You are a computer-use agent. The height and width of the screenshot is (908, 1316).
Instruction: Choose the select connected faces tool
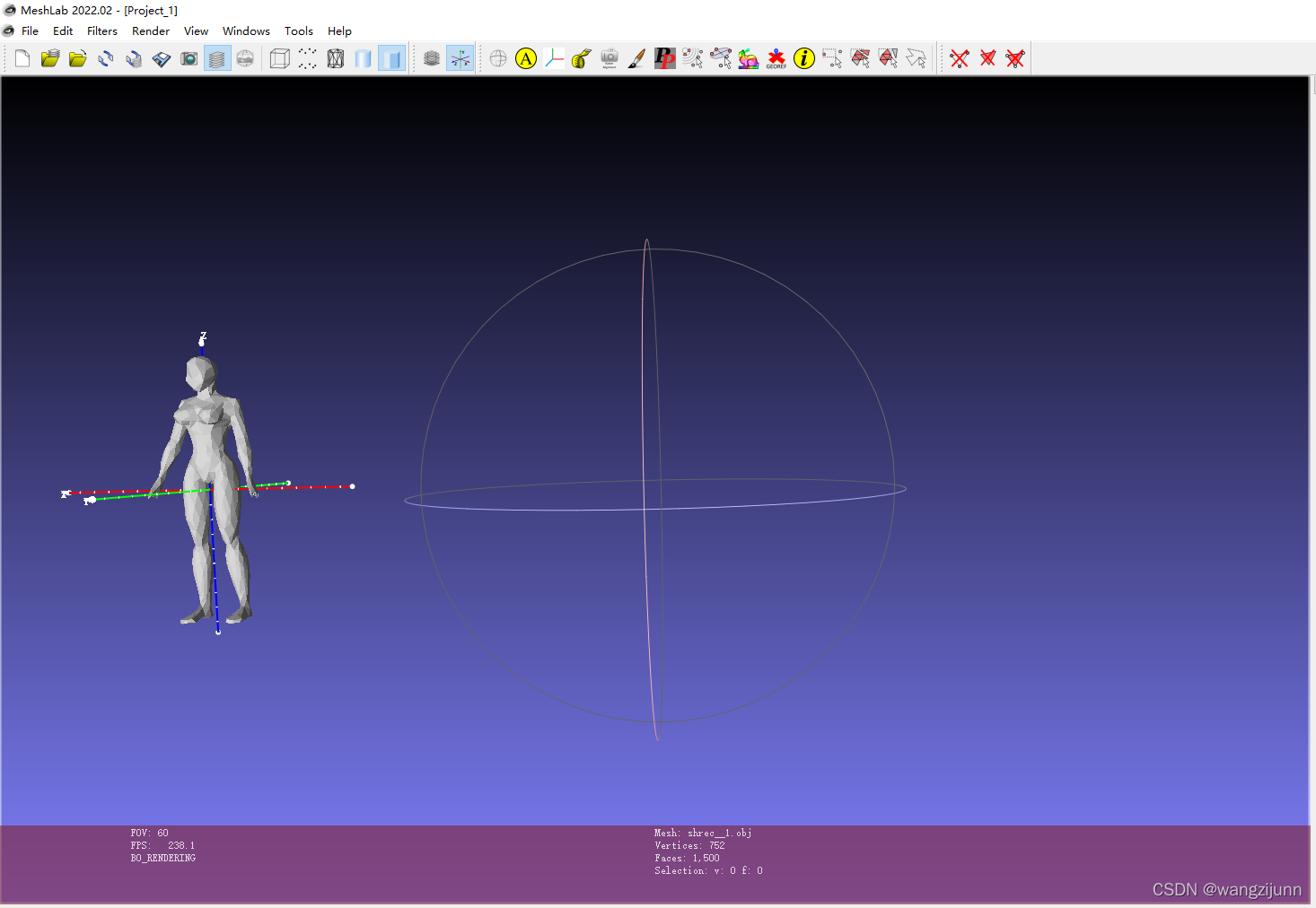click(888, 58)
